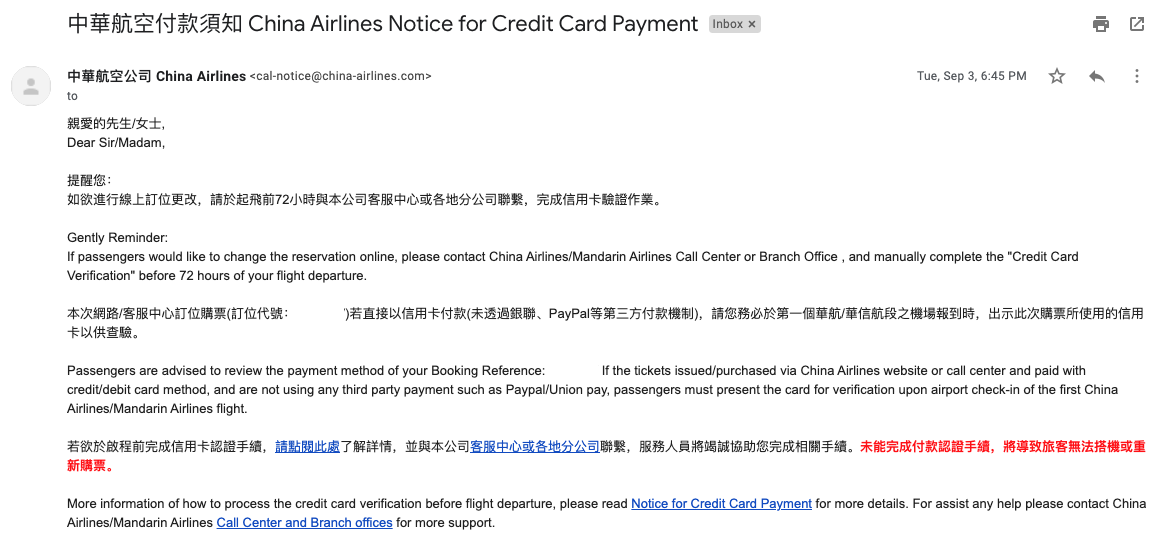
Task: Click the sender's gray avatar icon
Action: pyautogui.click(x=30, y=85)
